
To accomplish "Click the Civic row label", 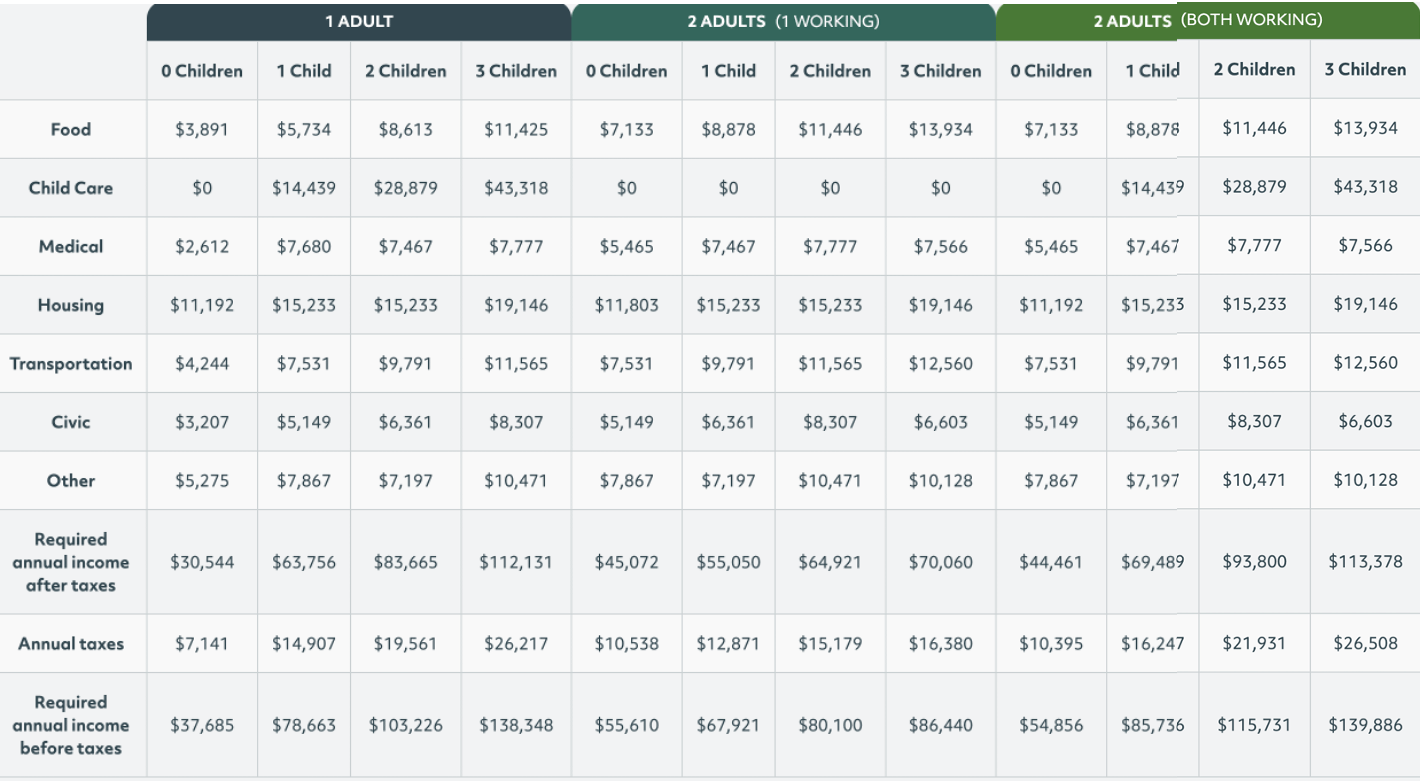I will pyautogui.click(x=71, y=422).
